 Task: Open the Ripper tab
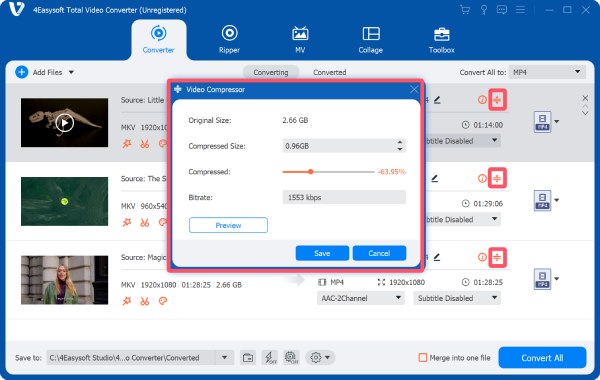(x=229, y=39)
